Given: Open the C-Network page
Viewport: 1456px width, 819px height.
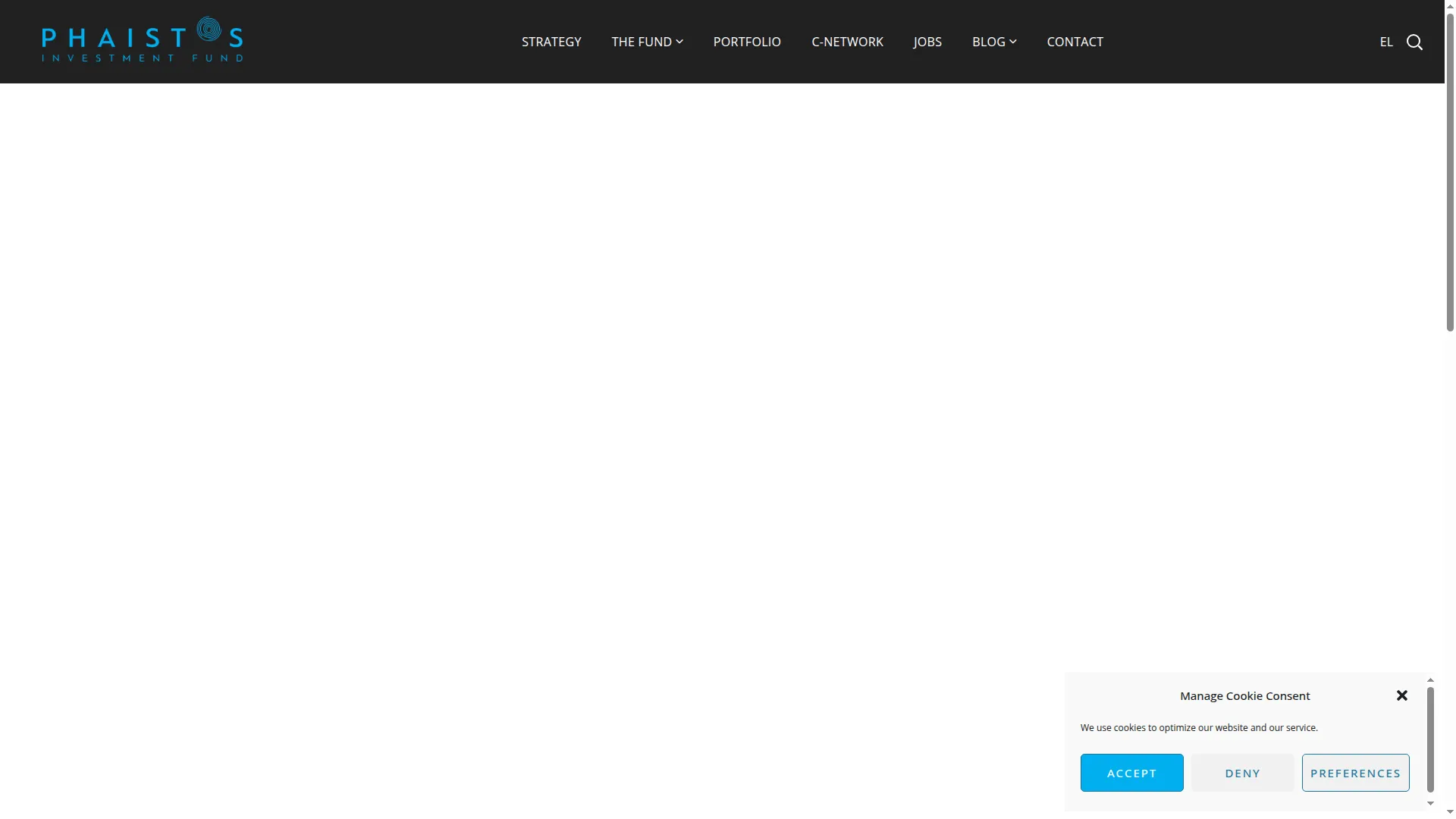Looking at the screenshot, I should [x=847, y=42].
